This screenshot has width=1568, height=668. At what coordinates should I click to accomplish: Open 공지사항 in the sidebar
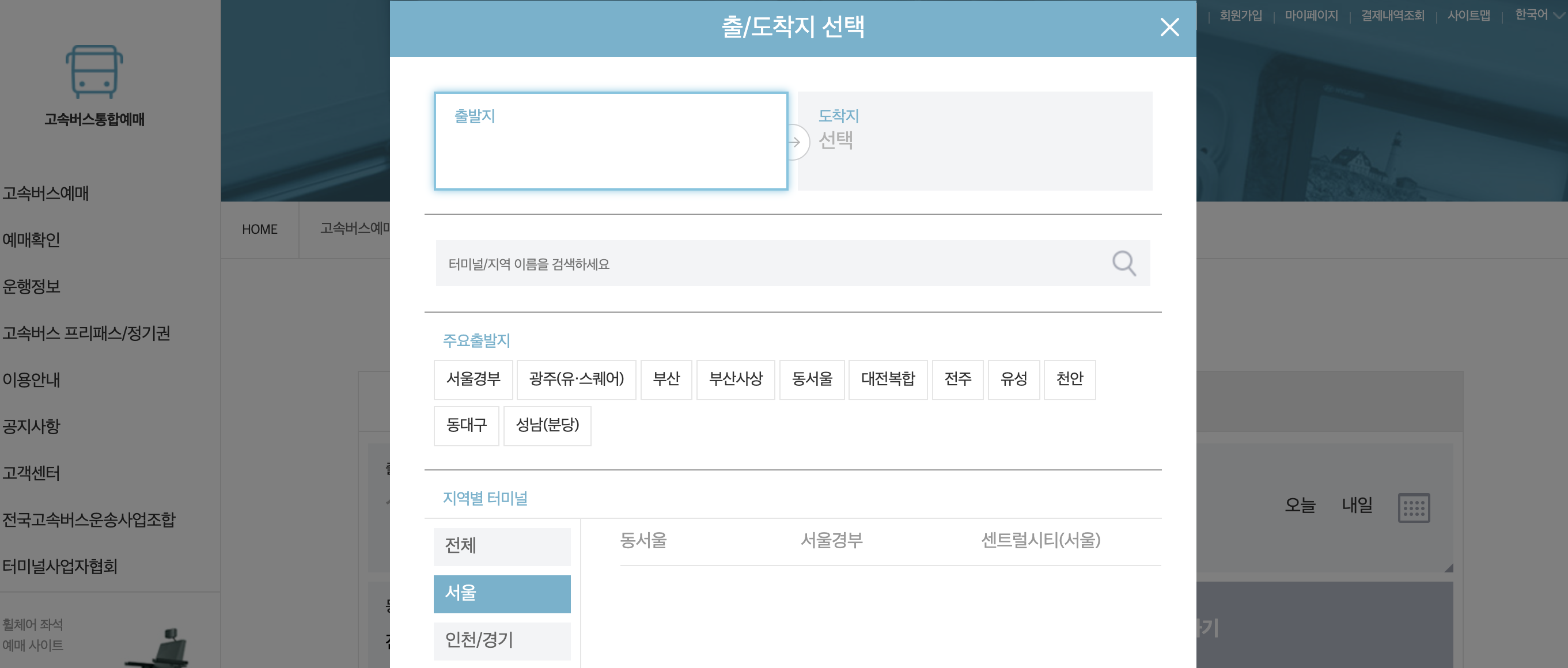31,427
